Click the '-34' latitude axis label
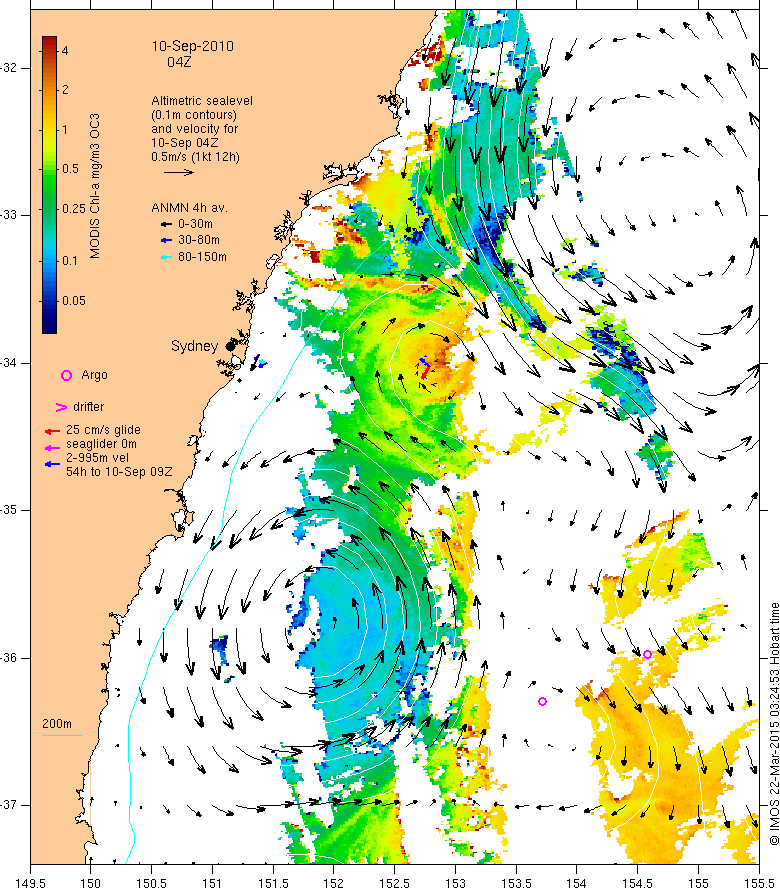 click(9, 363)
